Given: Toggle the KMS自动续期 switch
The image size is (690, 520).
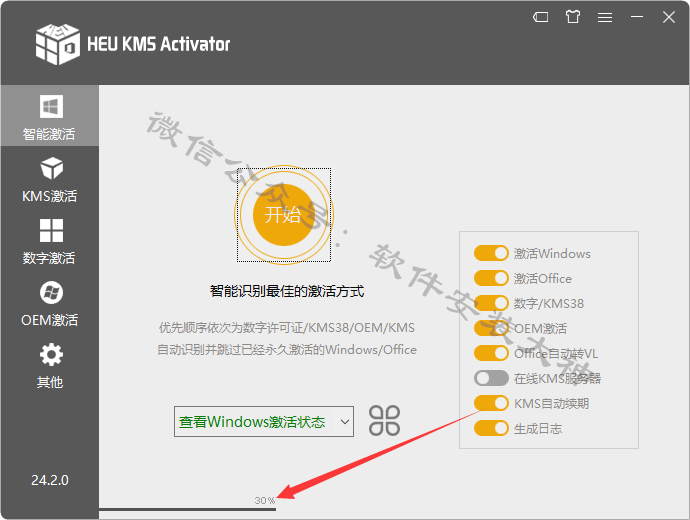Looking at the screenshot, I should [491, 403].
